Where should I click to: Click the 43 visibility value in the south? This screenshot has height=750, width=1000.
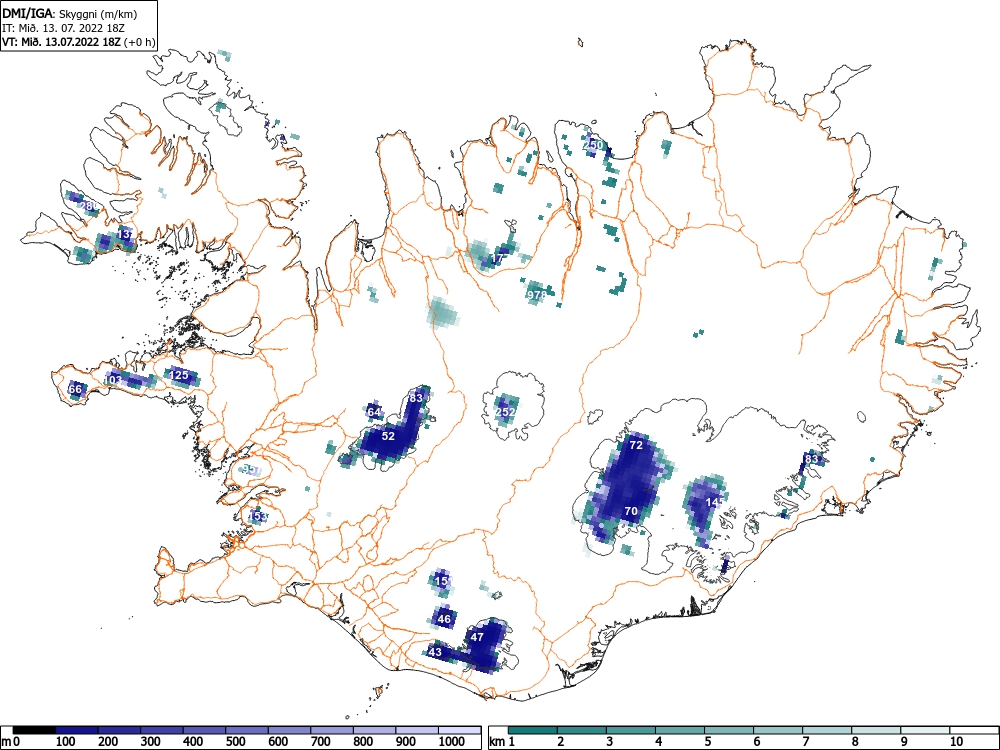tap(435, 652)
